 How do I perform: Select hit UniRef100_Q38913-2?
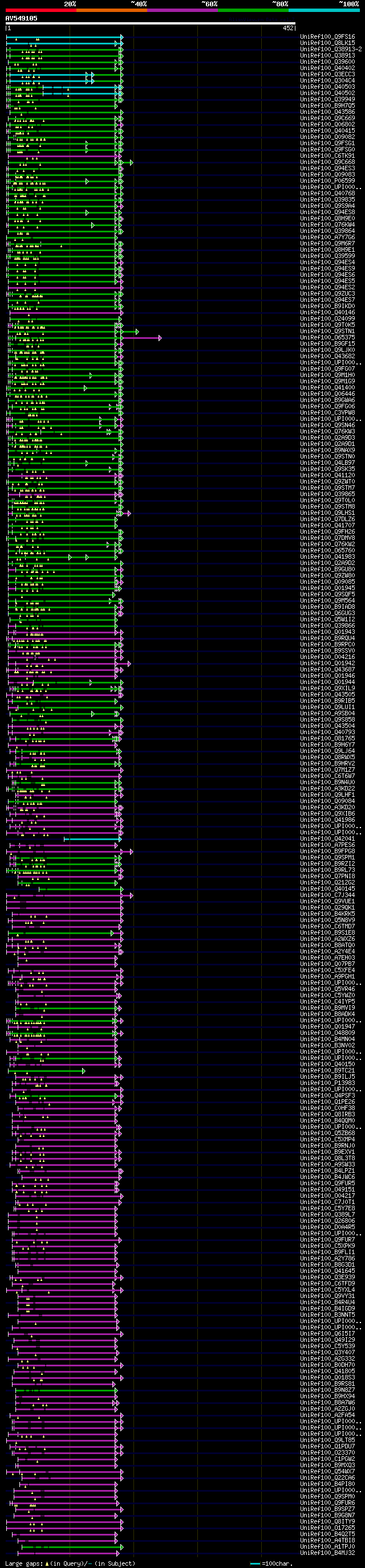coord(331,50)
